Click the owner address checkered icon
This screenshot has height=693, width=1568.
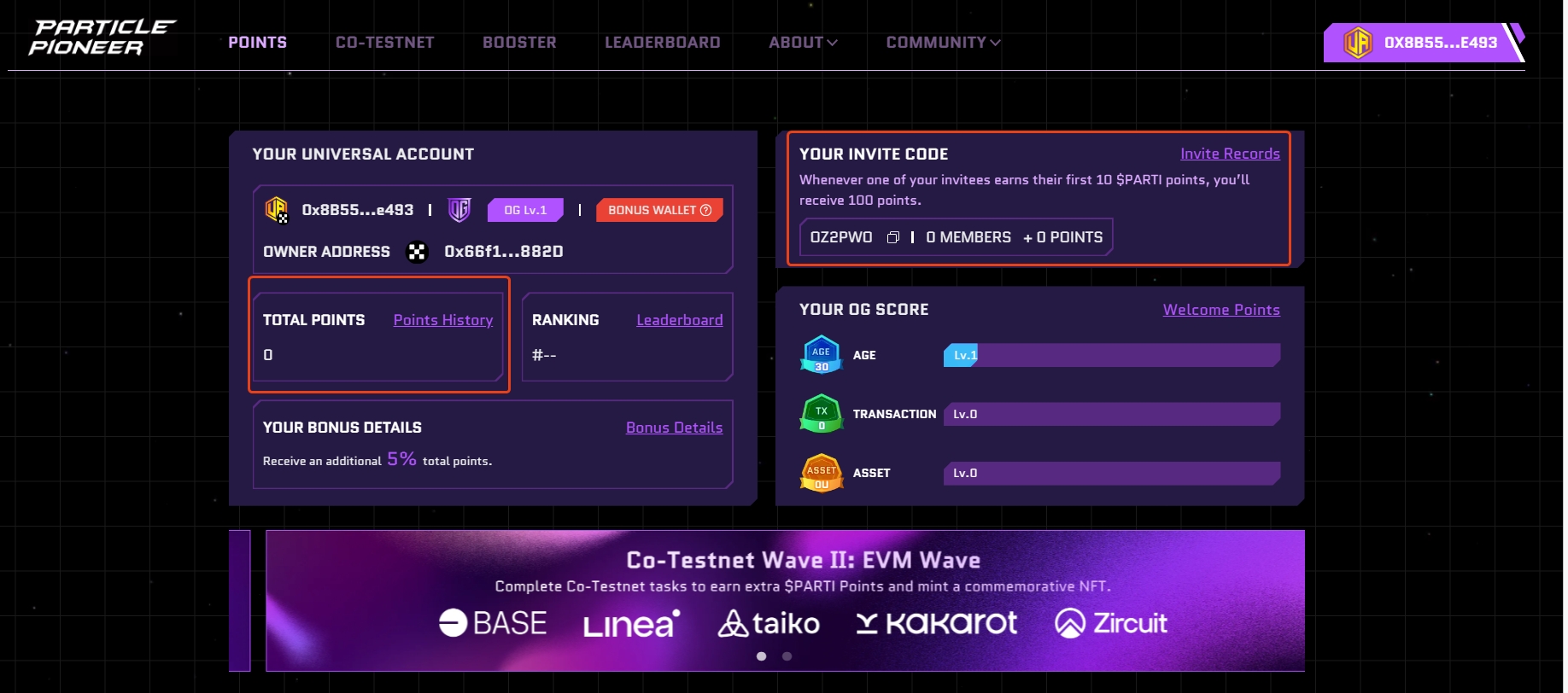[417, 252]
